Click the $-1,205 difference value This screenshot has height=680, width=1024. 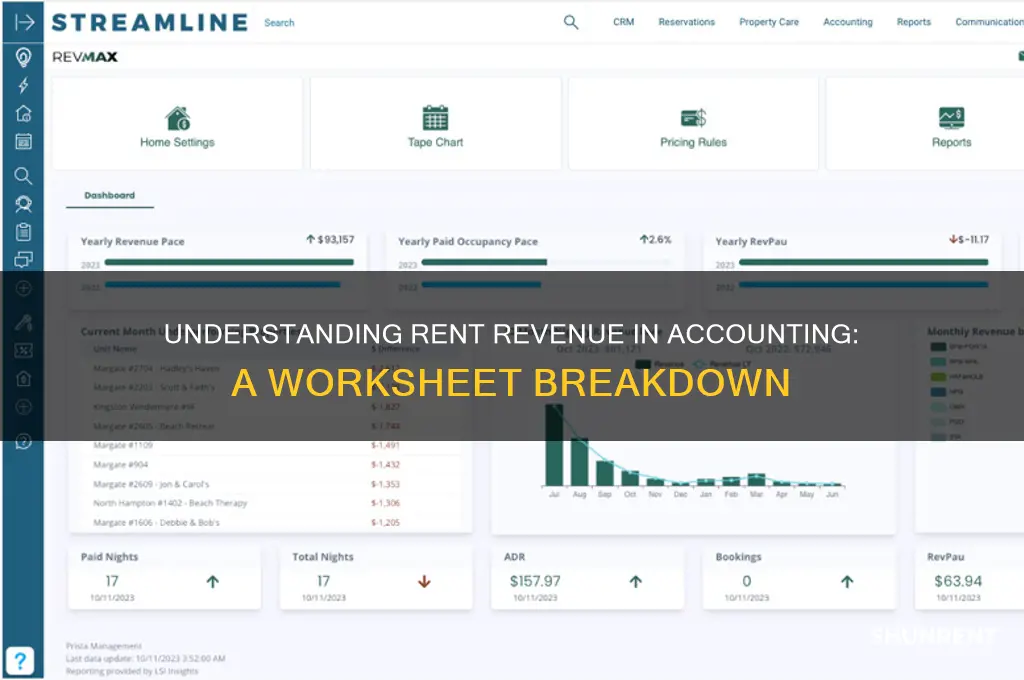coord(385,523)
